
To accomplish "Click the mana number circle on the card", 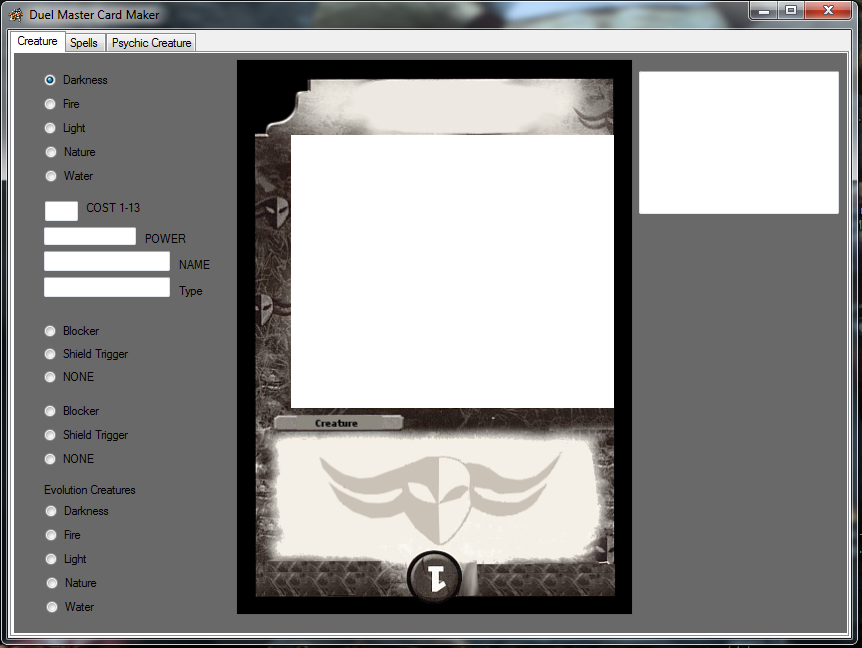I will click(435, 578).
